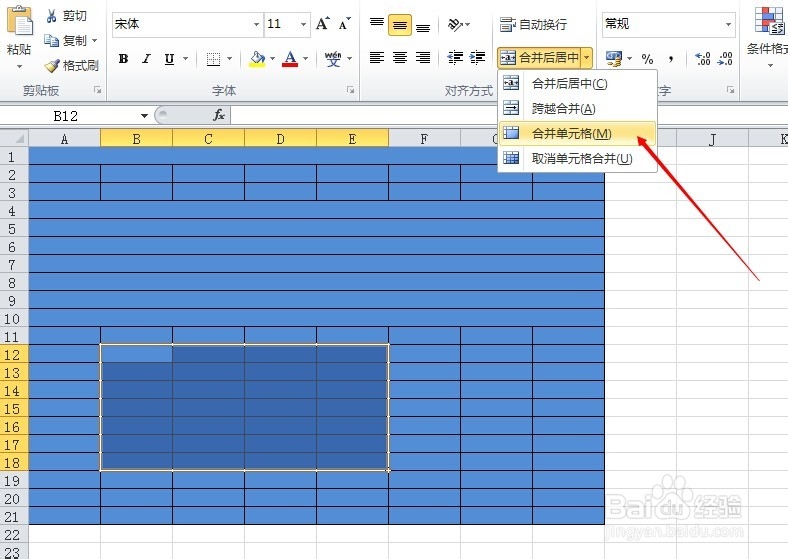This screenshot has height=559, width=788.
Task: Click the Paste clipboard icon
Action: coord(19,21)
